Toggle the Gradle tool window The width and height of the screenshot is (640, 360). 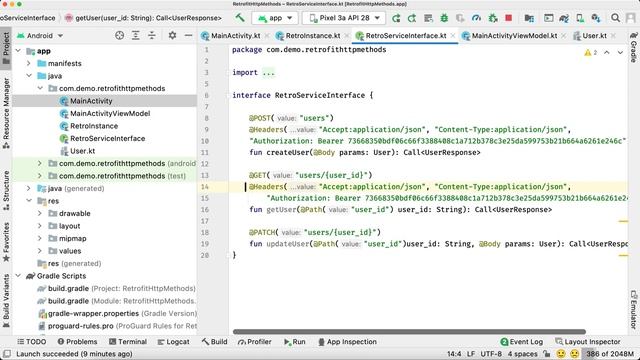pyautogui.click(x=633, y=47)
